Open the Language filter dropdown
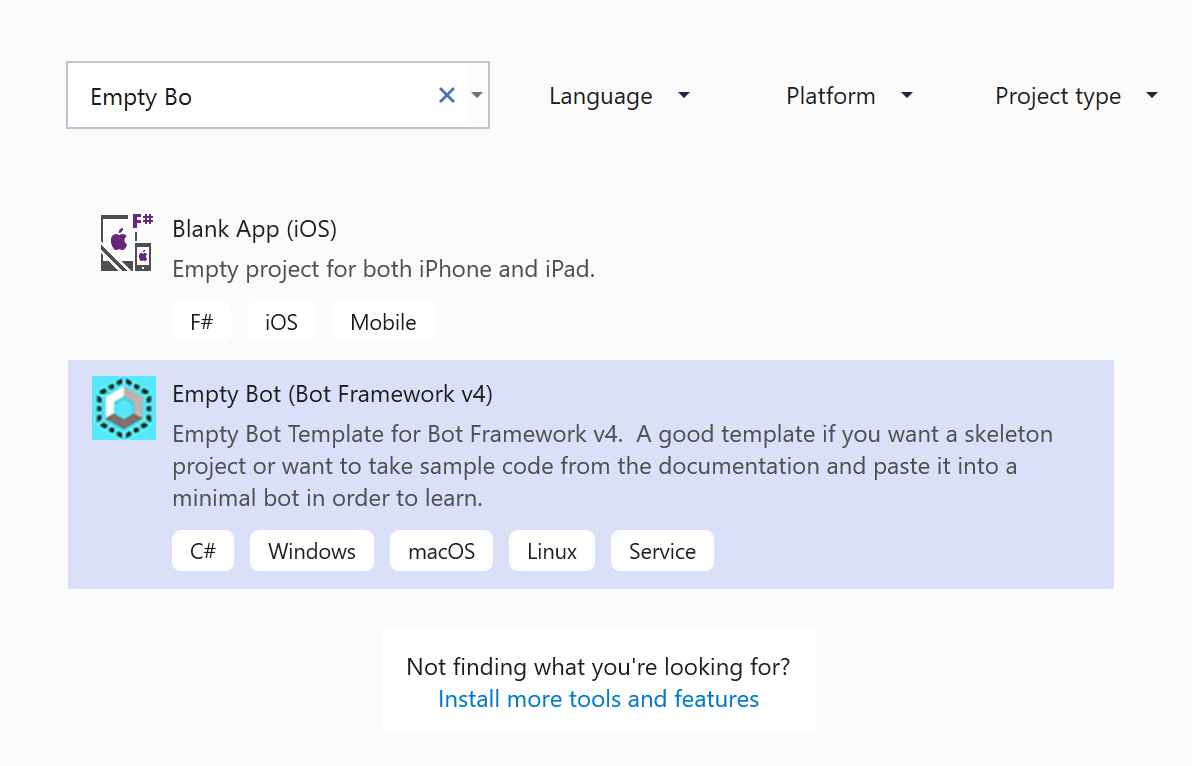Image resolution: width=1192 pixels, height=766 pixels. [620, 96]
